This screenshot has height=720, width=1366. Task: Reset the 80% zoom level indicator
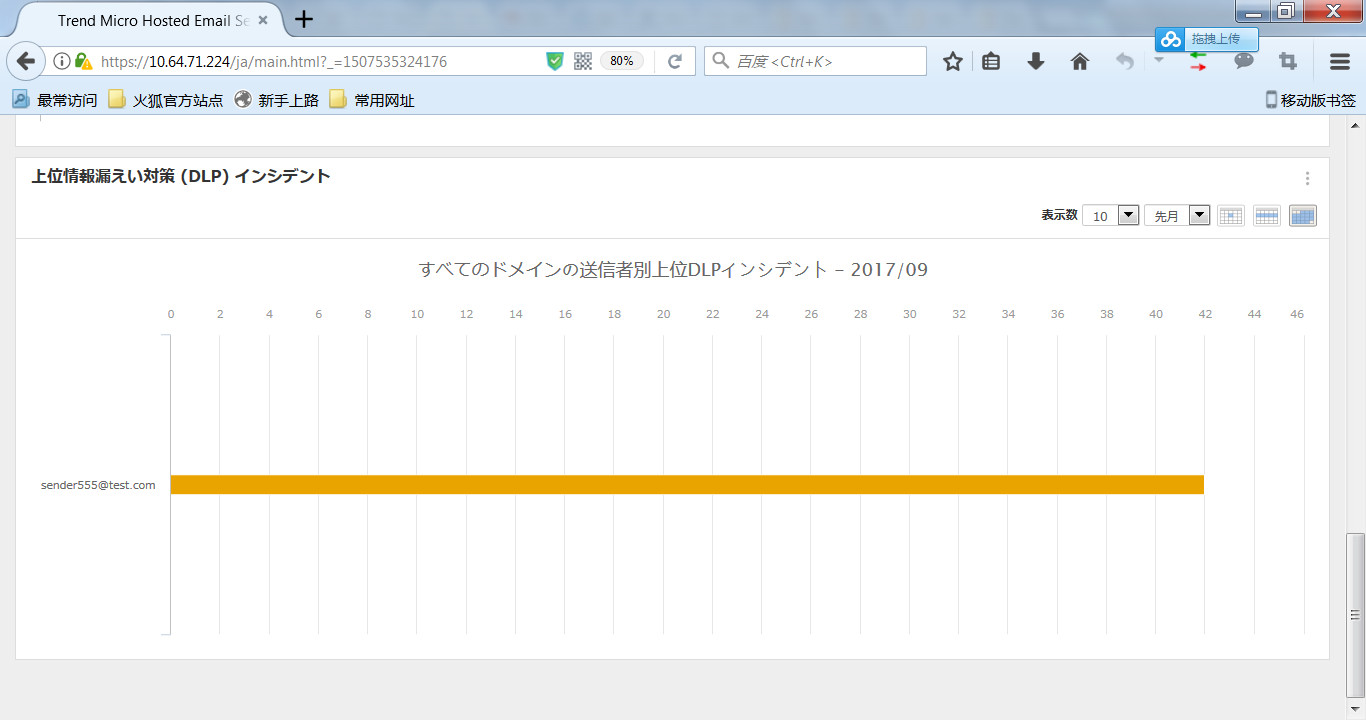(x=621, y=62)
